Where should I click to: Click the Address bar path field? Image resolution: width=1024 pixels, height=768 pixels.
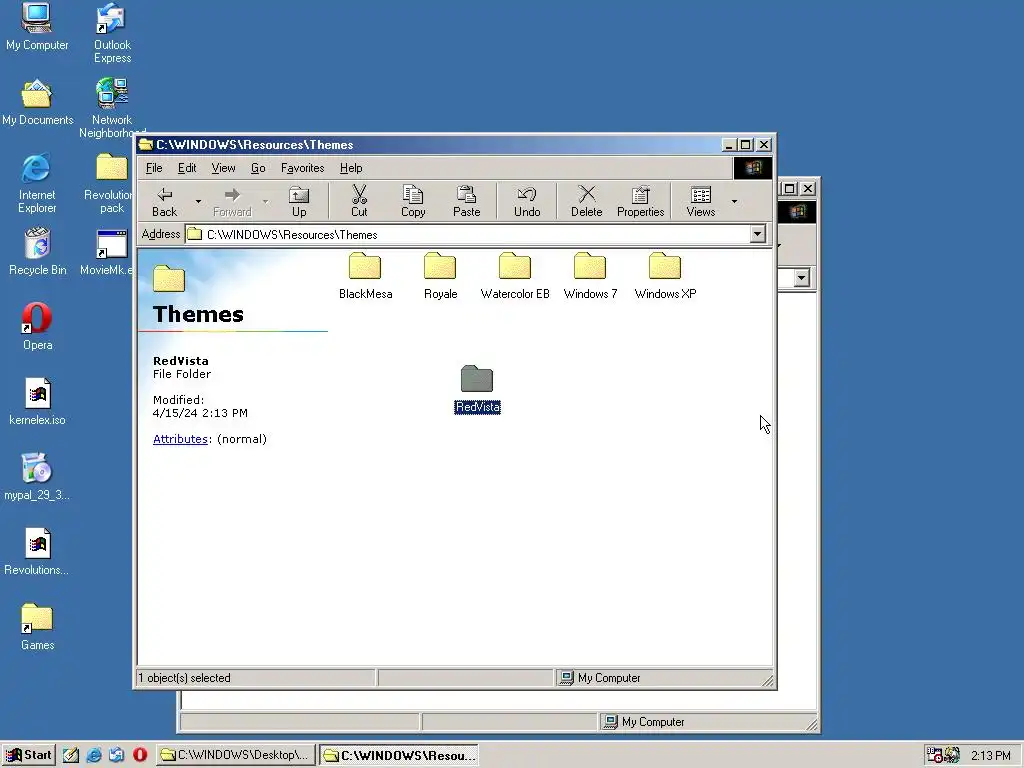click(468, 234)
